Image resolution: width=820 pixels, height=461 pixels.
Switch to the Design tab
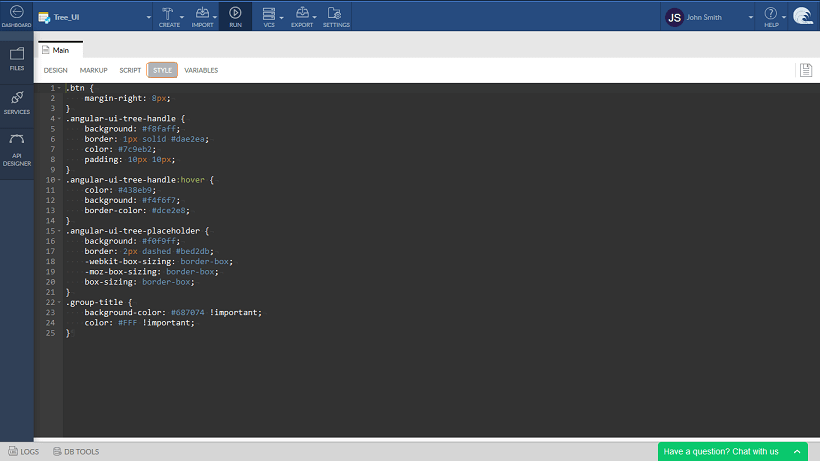tap(55, 70)
